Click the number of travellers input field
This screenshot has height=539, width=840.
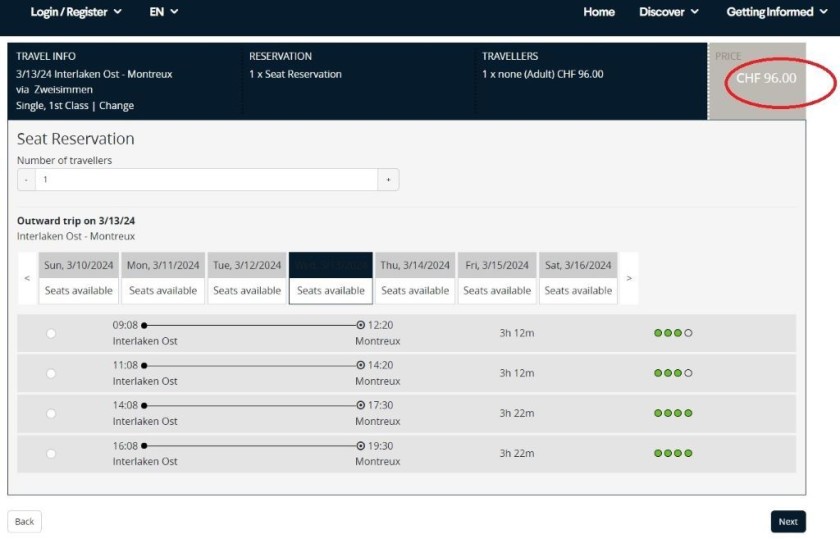pos(206,179)
